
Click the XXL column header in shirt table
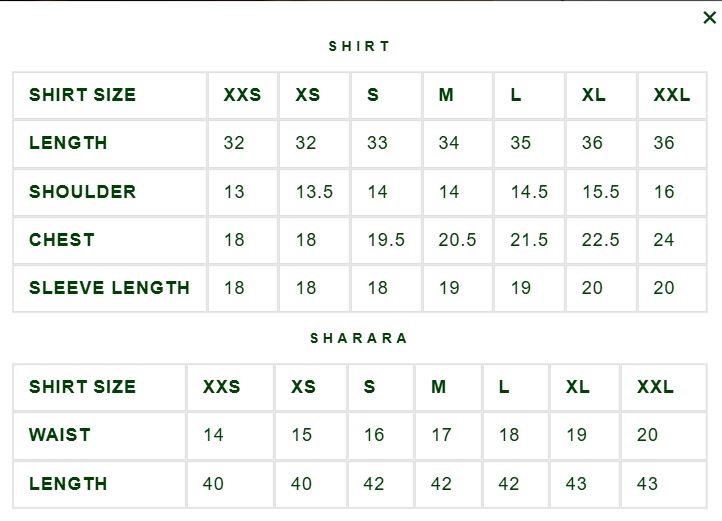coord(672,95)
